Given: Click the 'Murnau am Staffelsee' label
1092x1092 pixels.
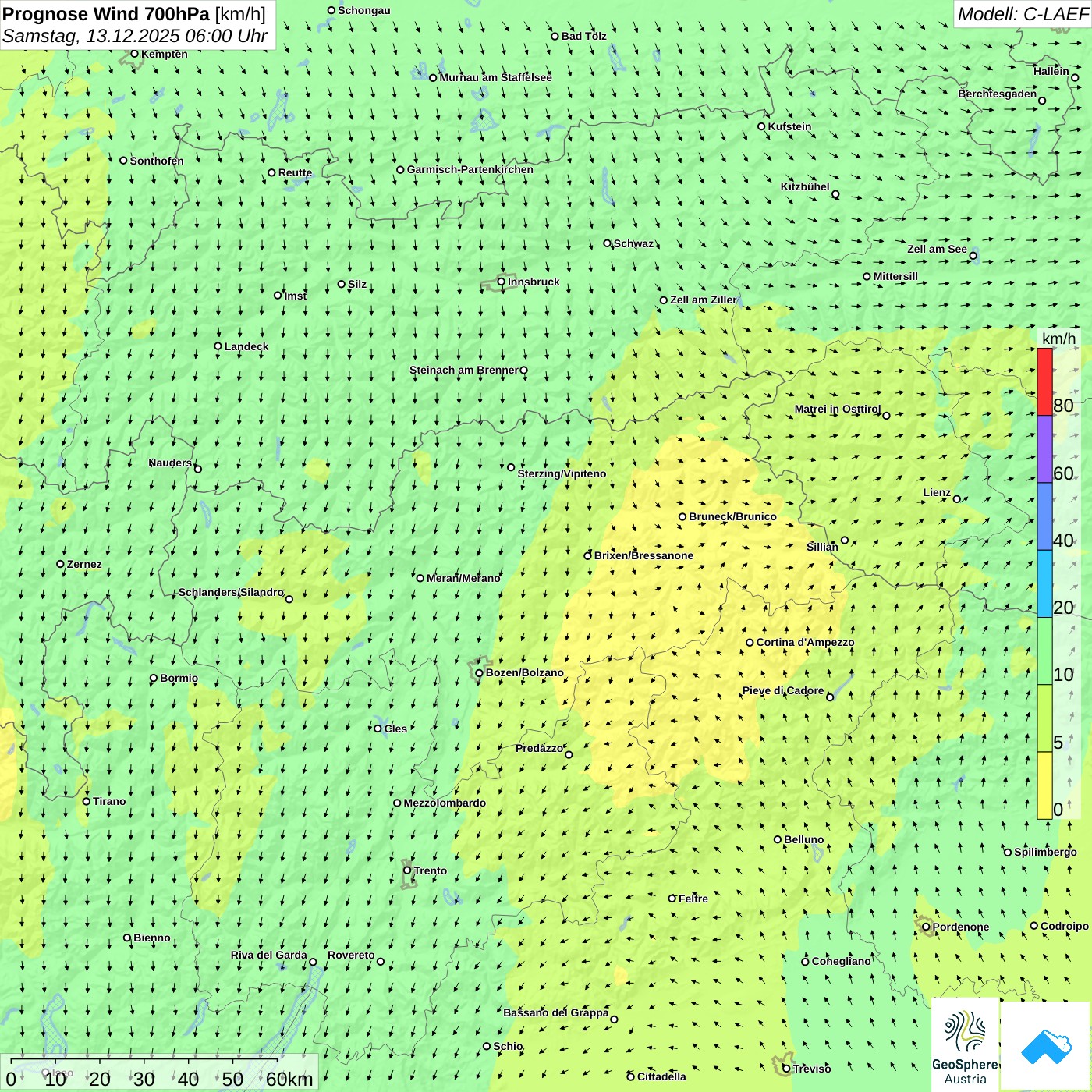Looking at the screenshot, I should pyautogui.click(x=495, y=77).
